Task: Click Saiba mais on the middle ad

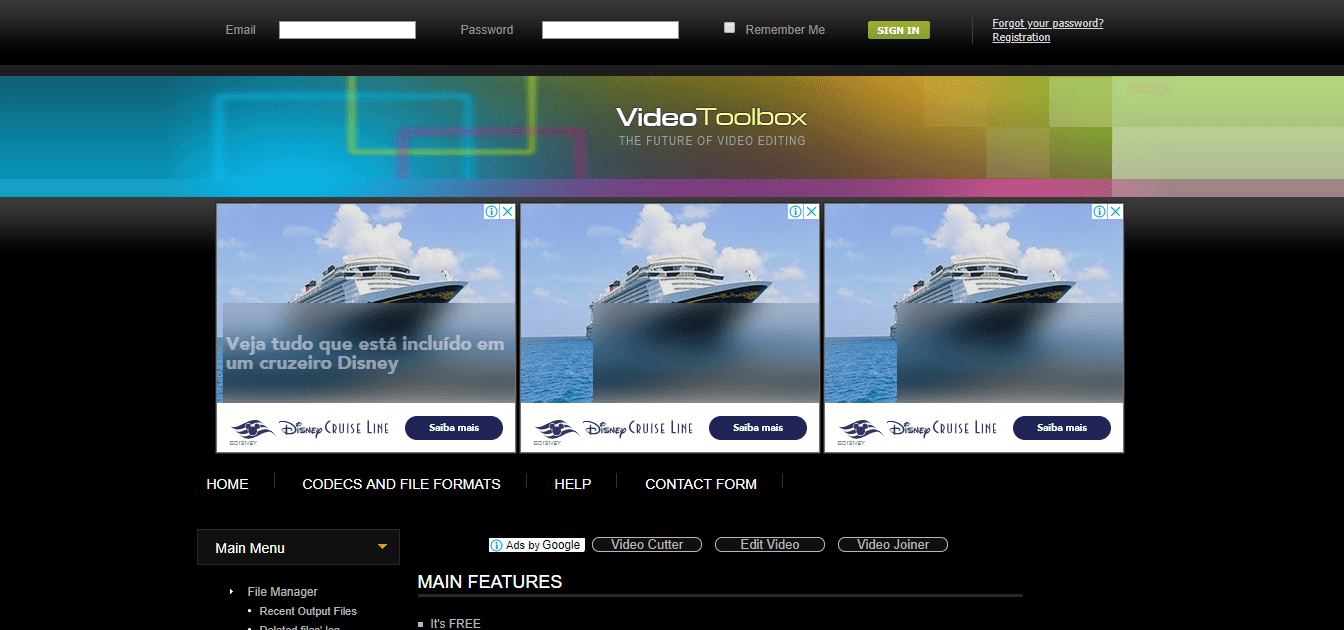Action: coord(758,428)
